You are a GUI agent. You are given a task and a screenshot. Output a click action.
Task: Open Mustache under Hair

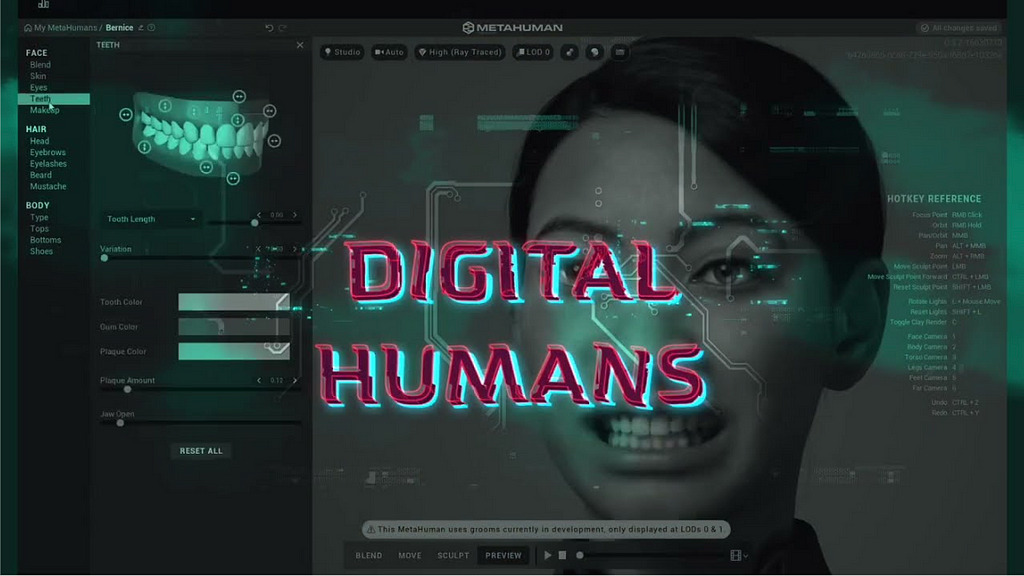click(x=48, y=187)
